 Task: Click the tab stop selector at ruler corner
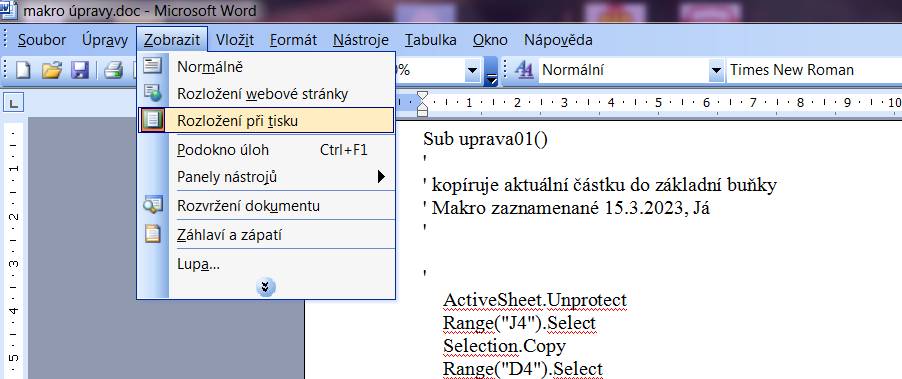(14, 104)
